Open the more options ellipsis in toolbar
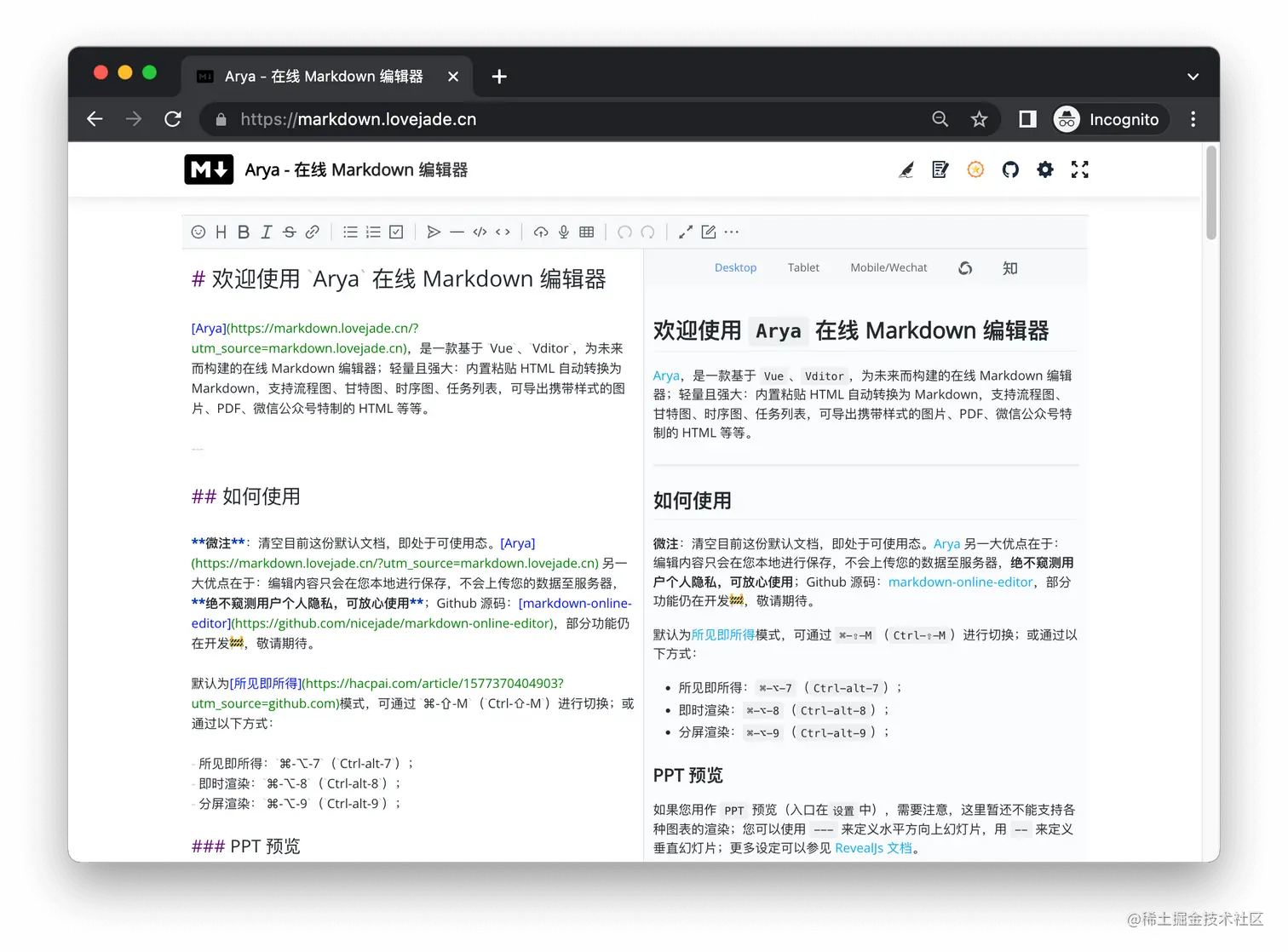 point(731,232)
